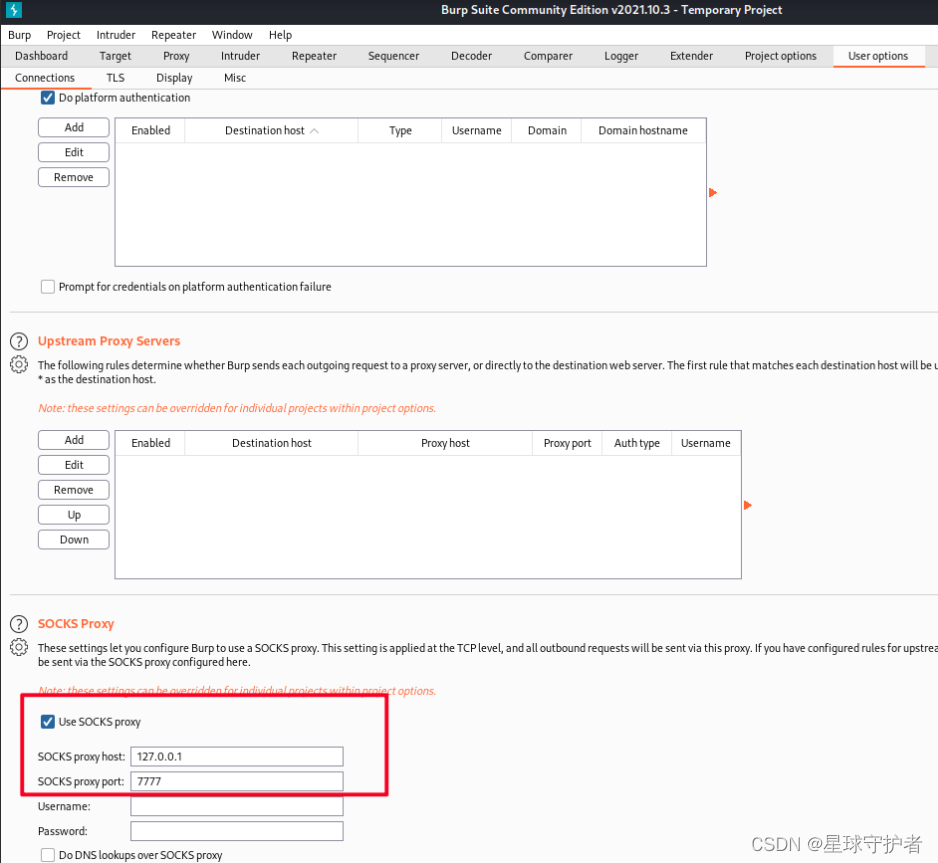Viewport: 938px width, 863px height.
Task: Click Type column header in authentication table
Action: 400,130
